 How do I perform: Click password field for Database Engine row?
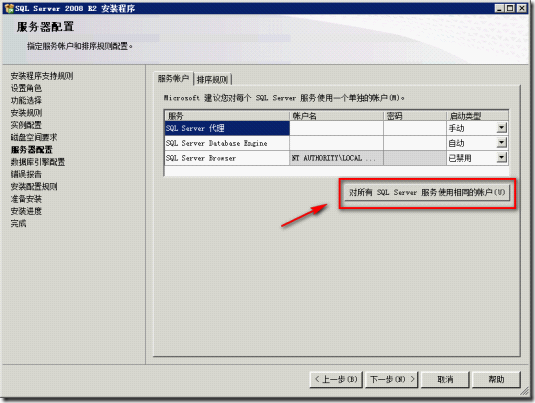click(x=415, y=143)
